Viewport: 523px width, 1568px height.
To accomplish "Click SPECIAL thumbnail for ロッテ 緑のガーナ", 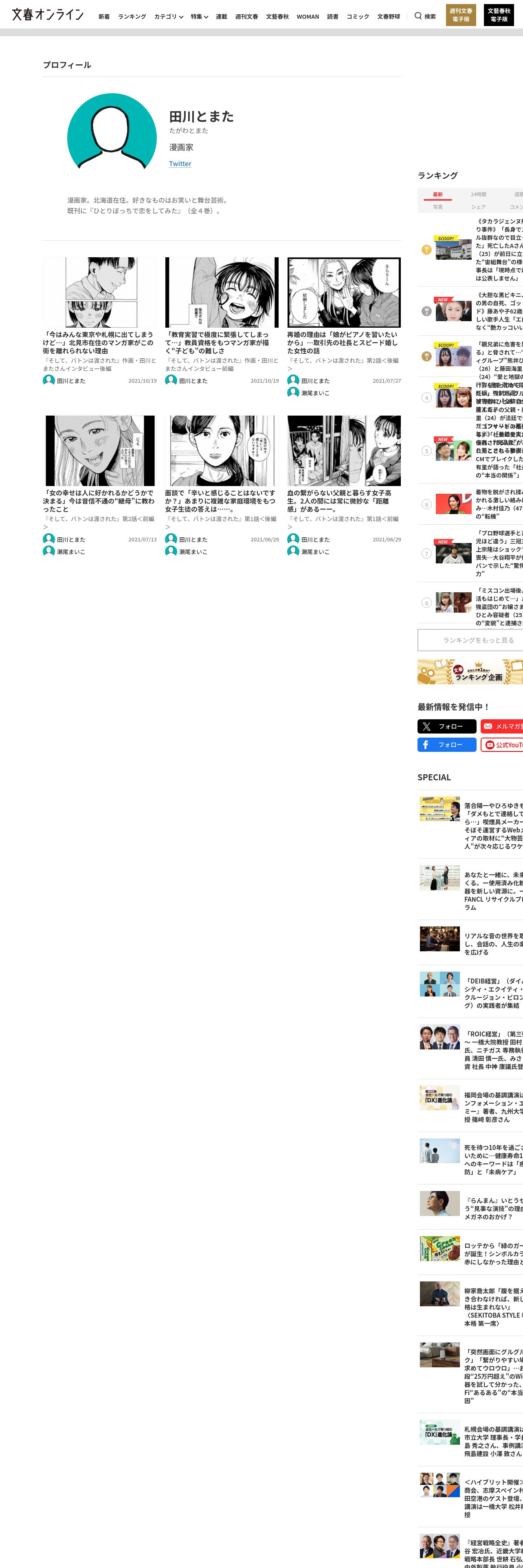I will (439, 1249).
